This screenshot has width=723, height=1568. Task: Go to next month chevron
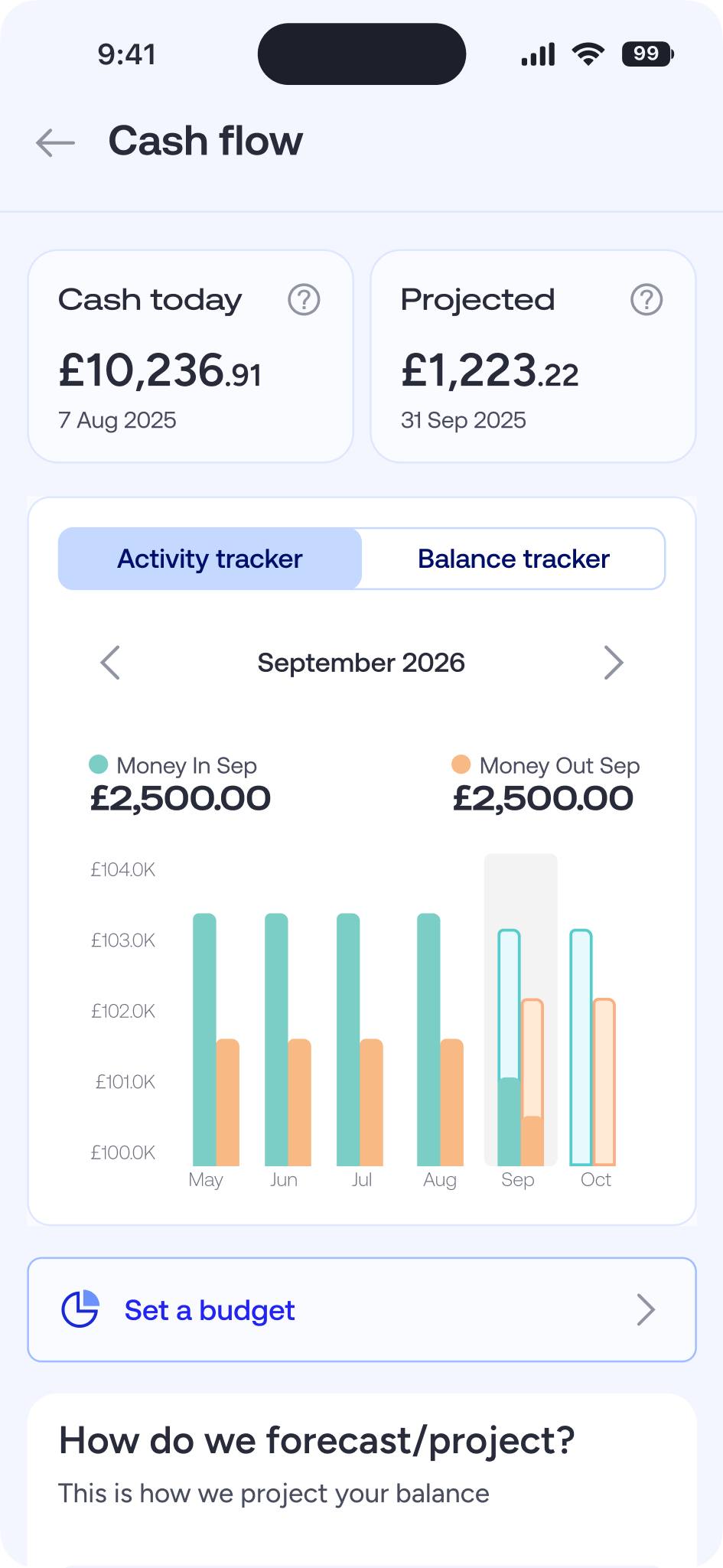coord(613,663)
